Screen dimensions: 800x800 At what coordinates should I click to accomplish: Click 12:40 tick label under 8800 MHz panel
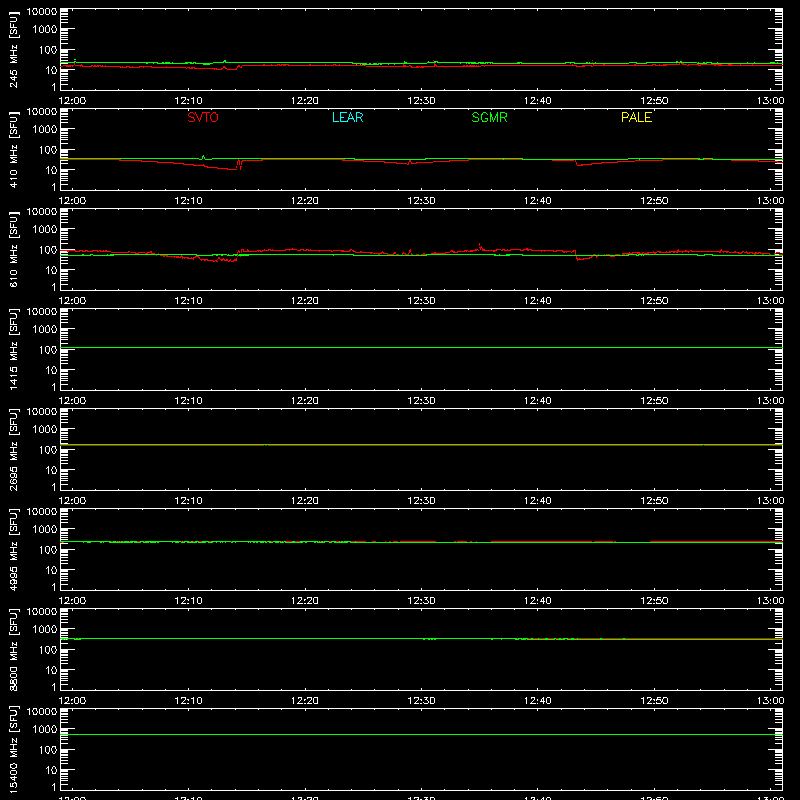point(538,701)
